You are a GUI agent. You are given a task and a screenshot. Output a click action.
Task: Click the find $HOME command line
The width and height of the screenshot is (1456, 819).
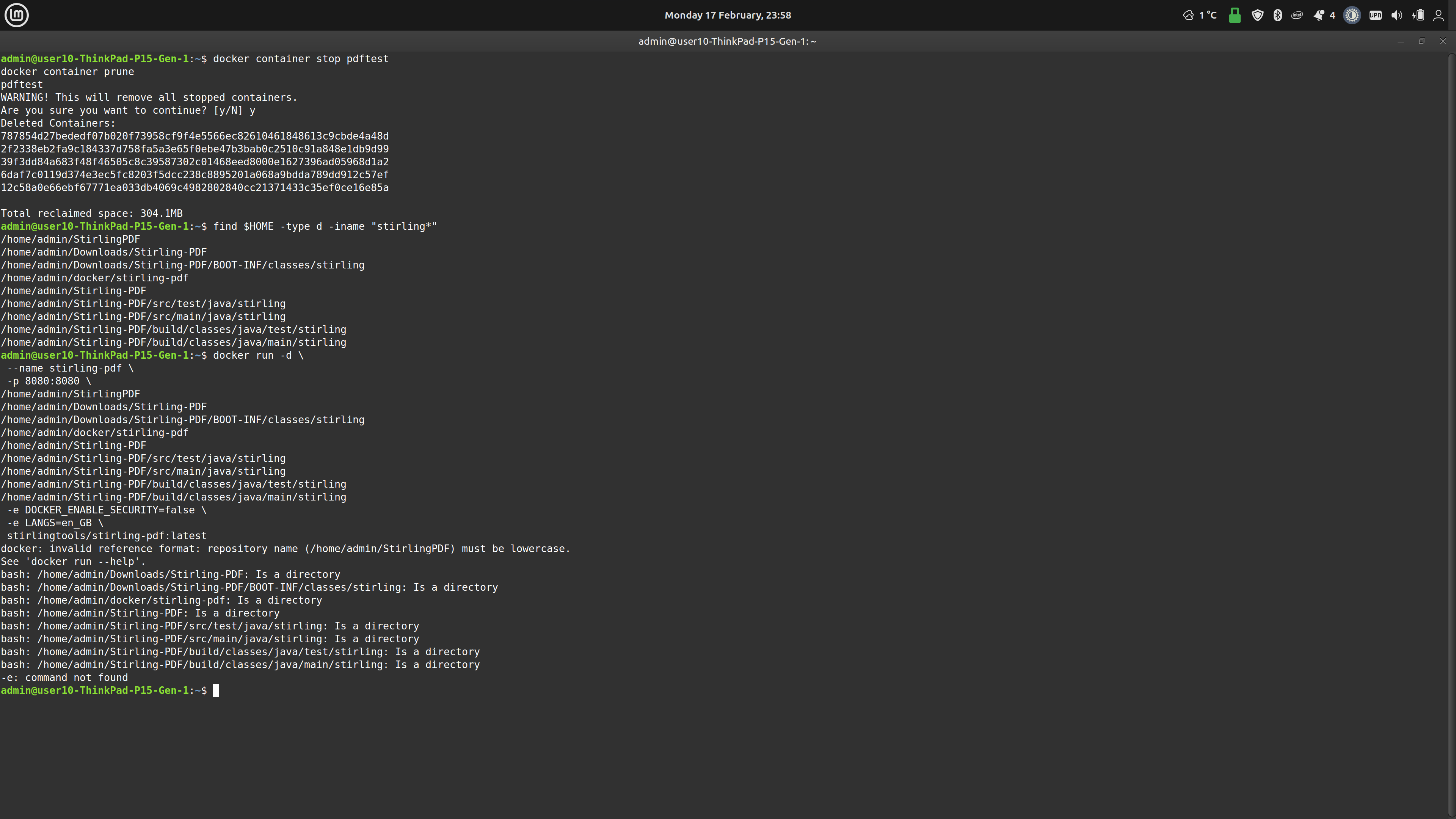(x=325, y=227)
